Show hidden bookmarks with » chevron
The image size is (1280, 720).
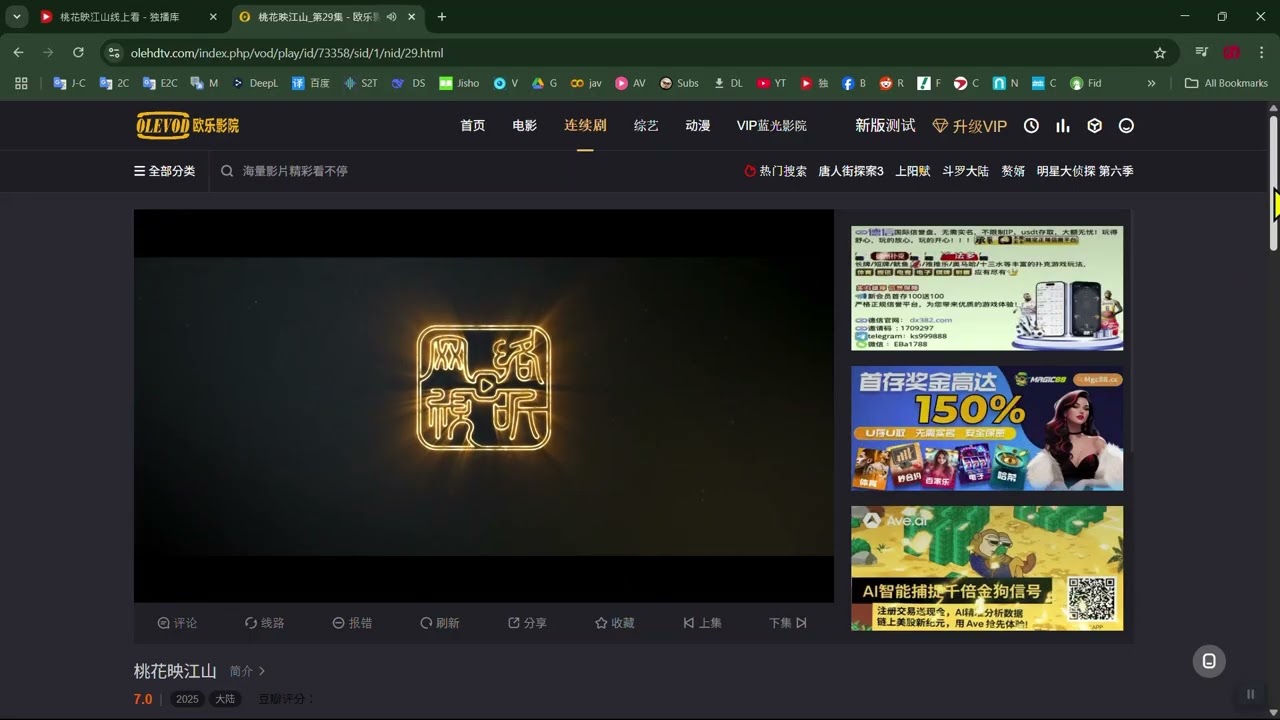[1151, 83]
